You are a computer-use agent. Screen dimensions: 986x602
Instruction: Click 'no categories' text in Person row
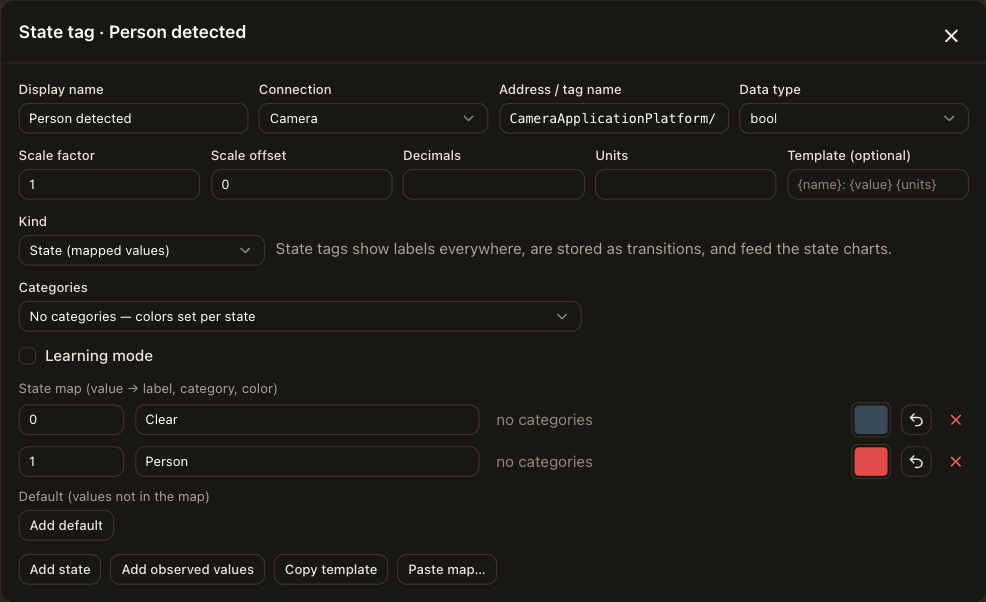pos(544,462)
